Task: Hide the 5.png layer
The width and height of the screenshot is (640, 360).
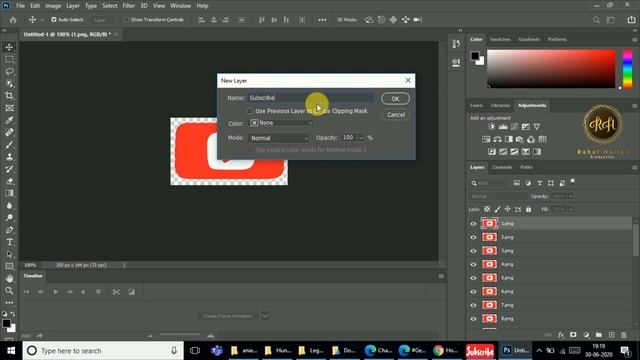Action: [473, 278]
